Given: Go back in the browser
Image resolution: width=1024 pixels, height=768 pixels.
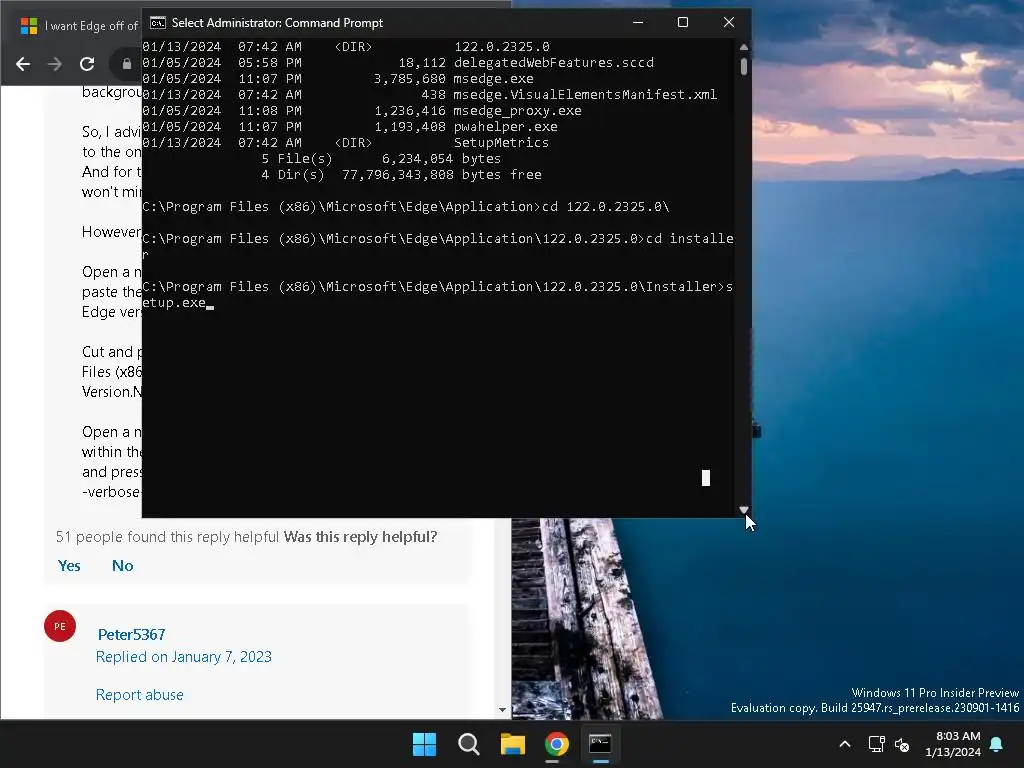Looking at the screenshot, I should pos(23,64).
